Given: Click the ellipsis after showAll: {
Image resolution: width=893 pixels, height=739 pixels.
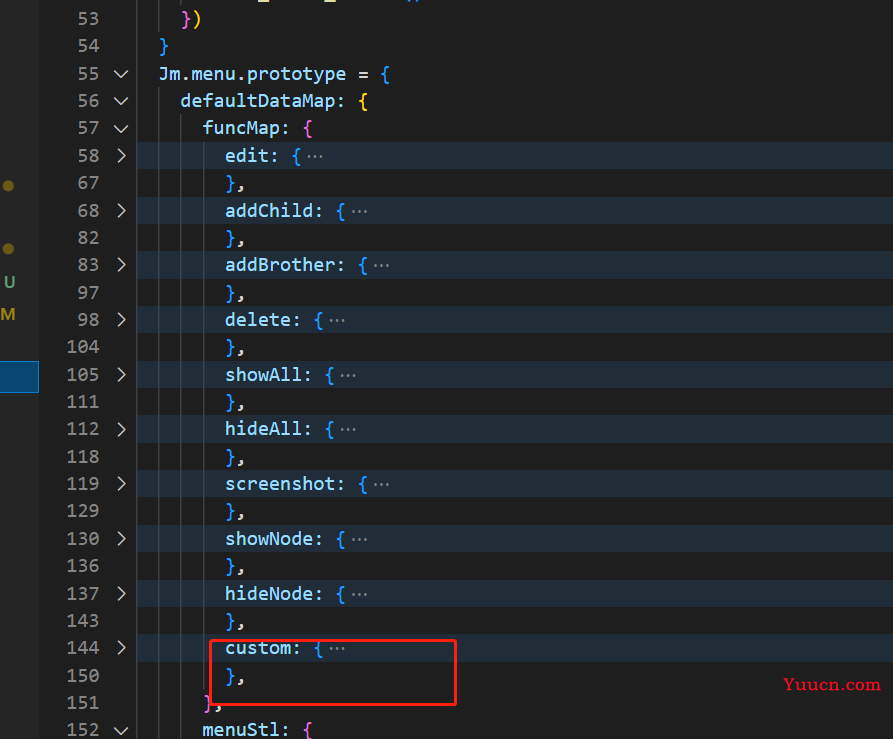Looking at the screenshot, I should tap(348, 375).
